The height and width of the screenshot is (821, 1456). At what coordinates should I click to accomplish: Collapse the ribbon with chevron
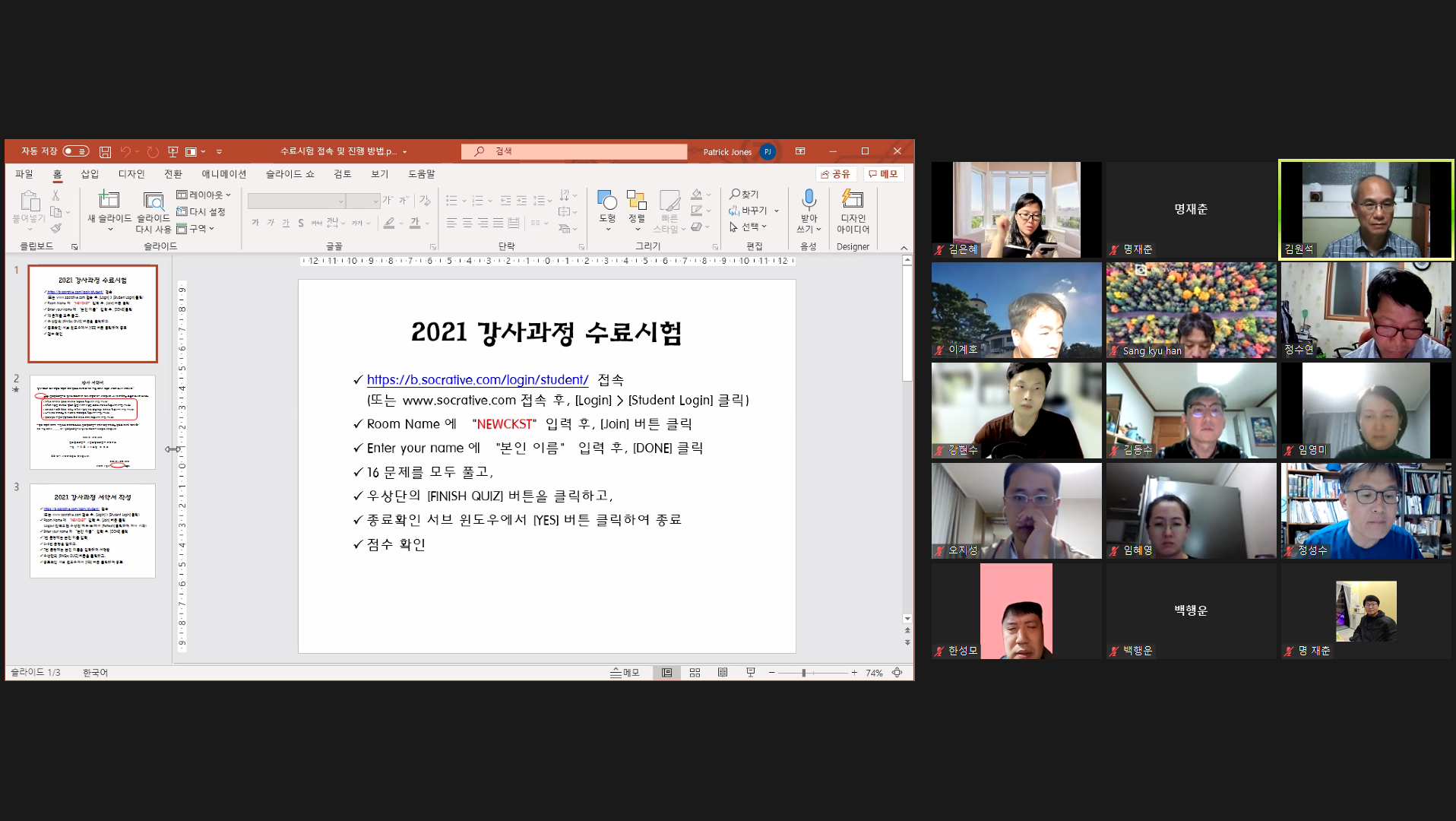pos(904,247)
